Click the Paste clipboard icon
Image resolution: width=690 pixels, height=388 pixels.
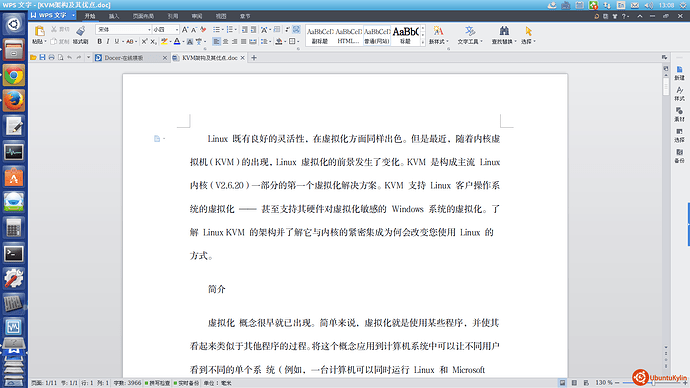click(39, 30)
